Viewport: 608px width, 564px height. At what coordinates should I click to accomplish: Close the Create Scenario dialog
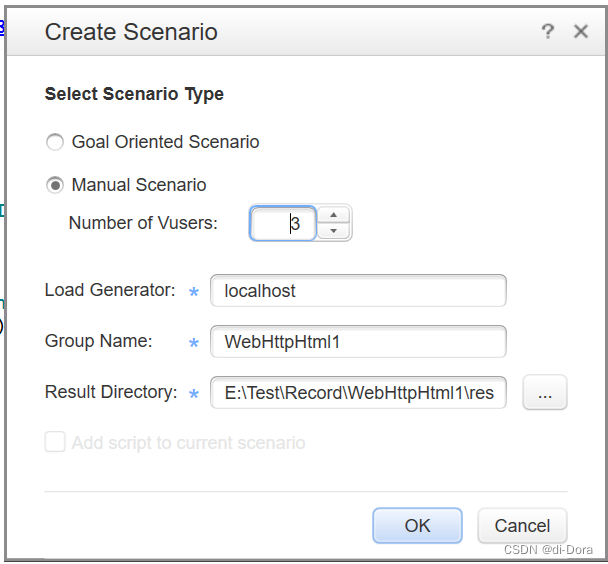581,32
